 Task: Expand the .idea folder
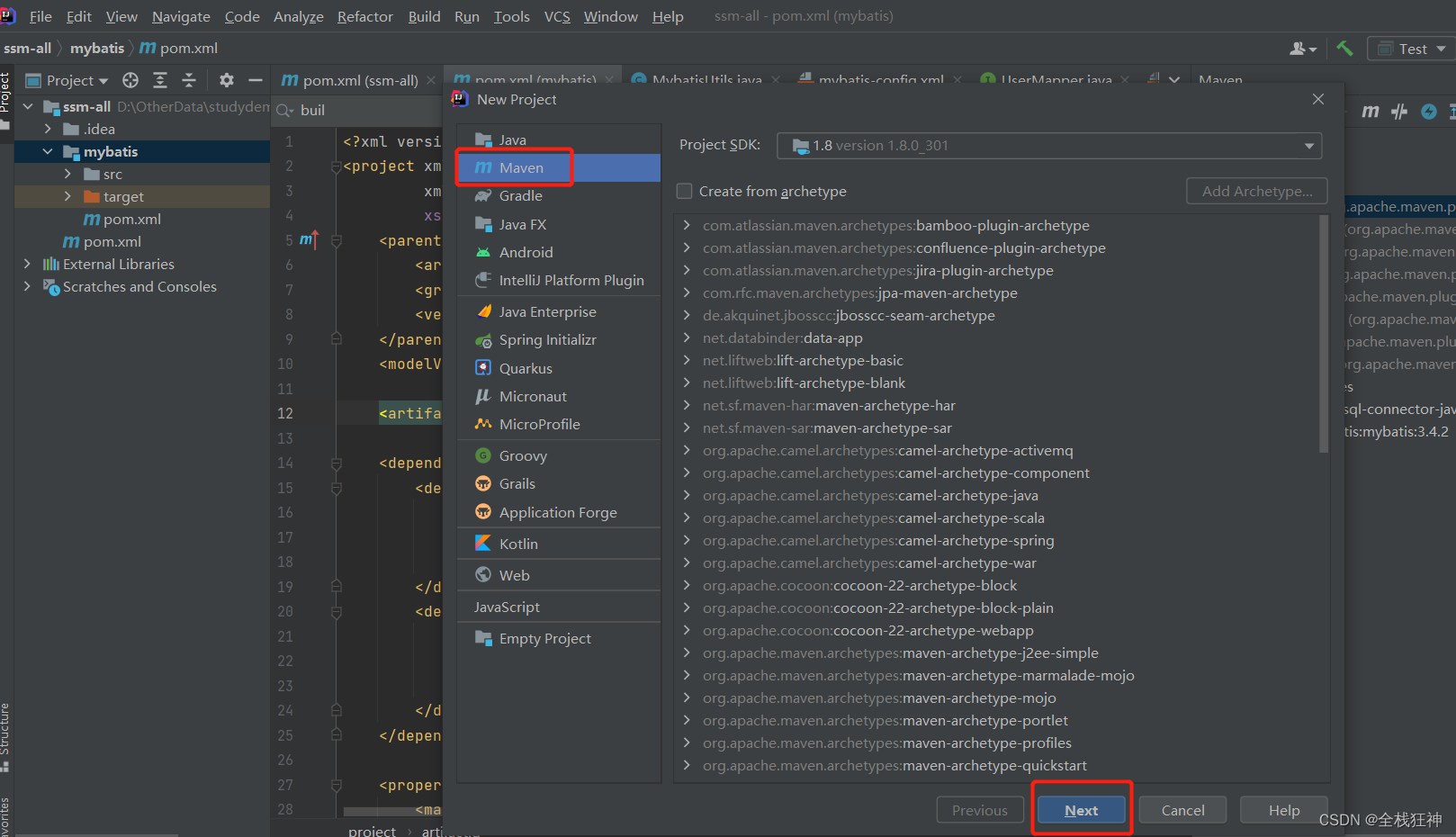[48, 129]
